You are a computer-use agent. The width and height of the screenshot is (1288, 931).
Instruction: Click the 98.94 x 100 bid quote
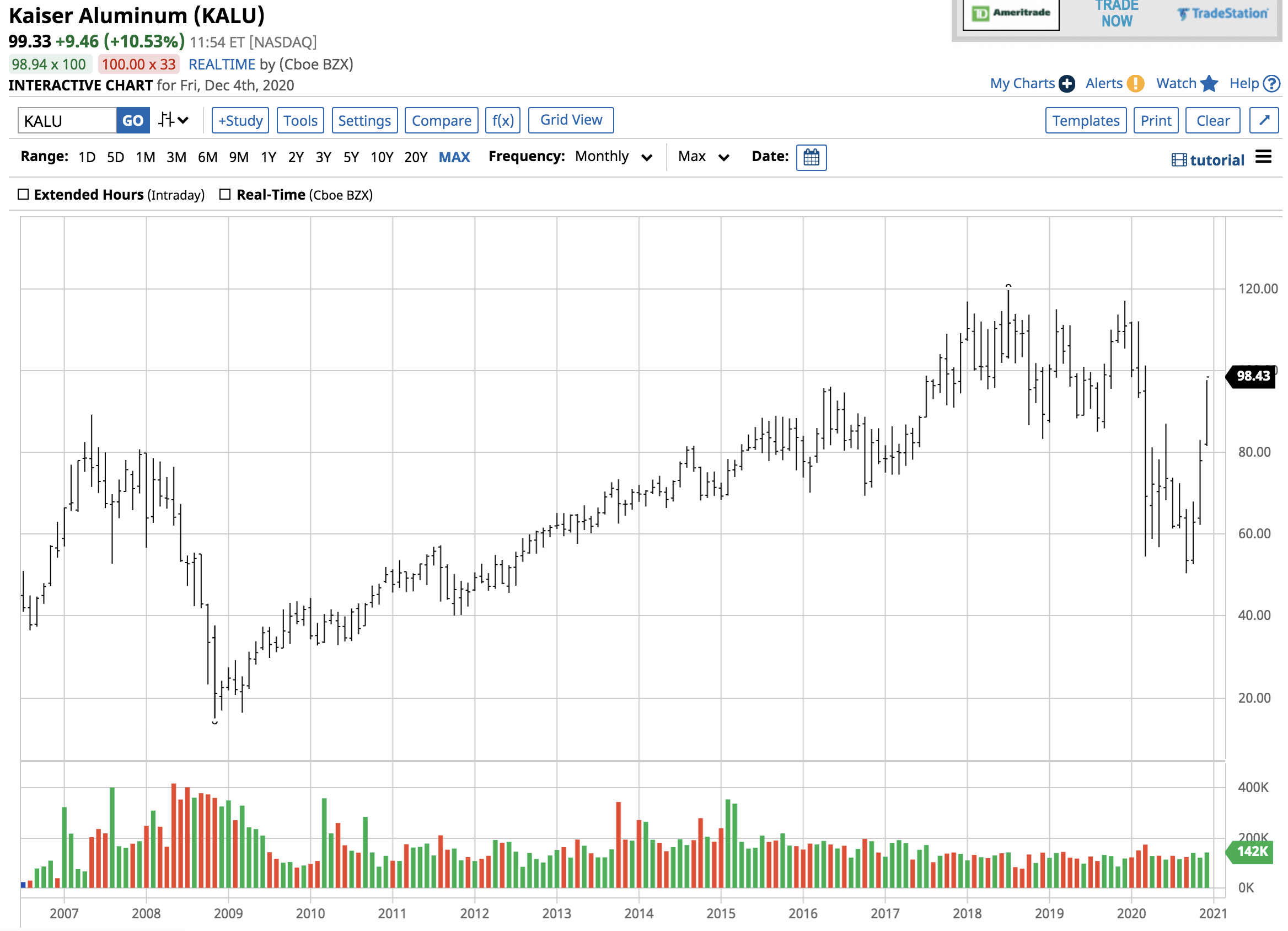49,64
